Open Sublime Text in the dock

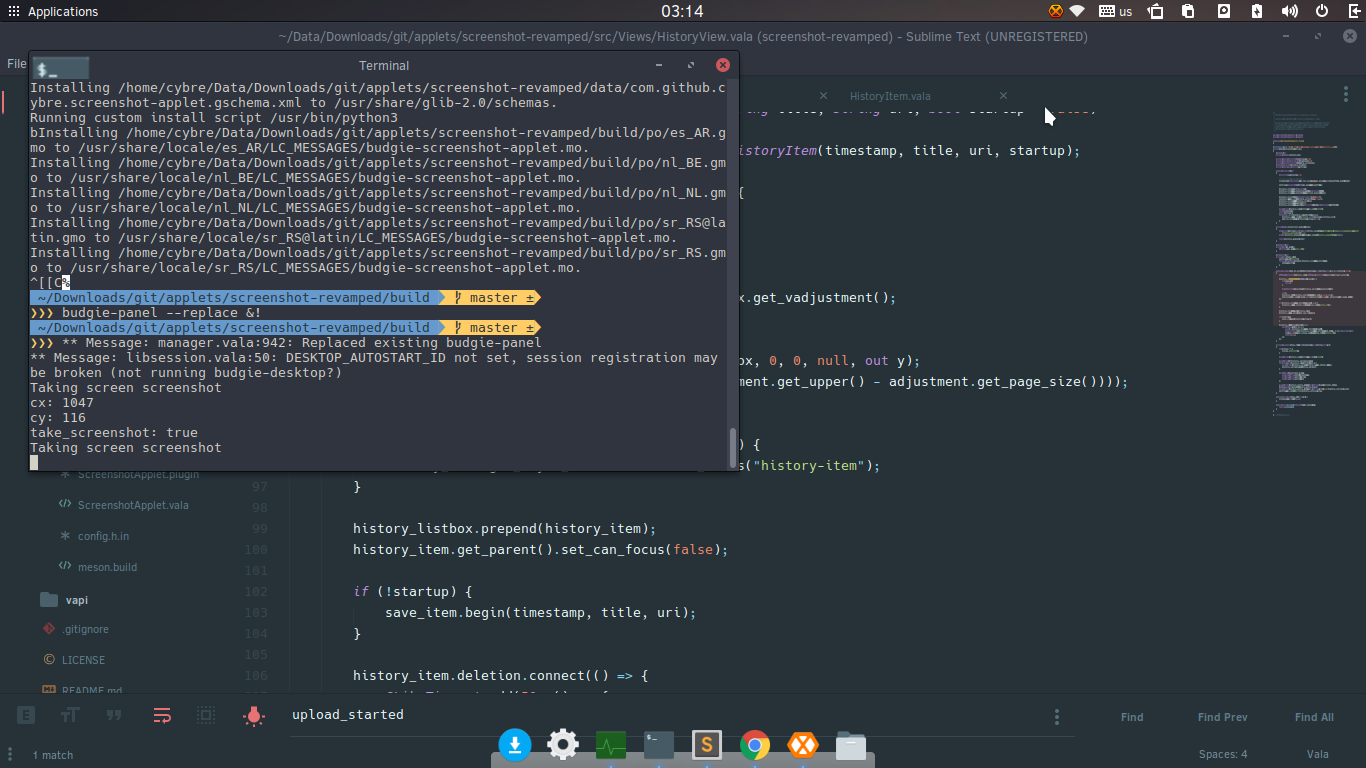click(x=707, y=745)
